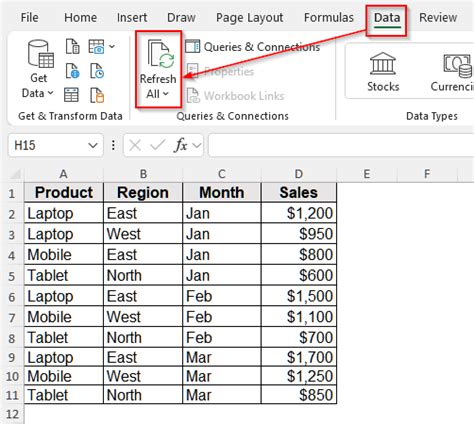Select the Stocks data type
The image size is (474, 424).
click(x=383, y=72)
